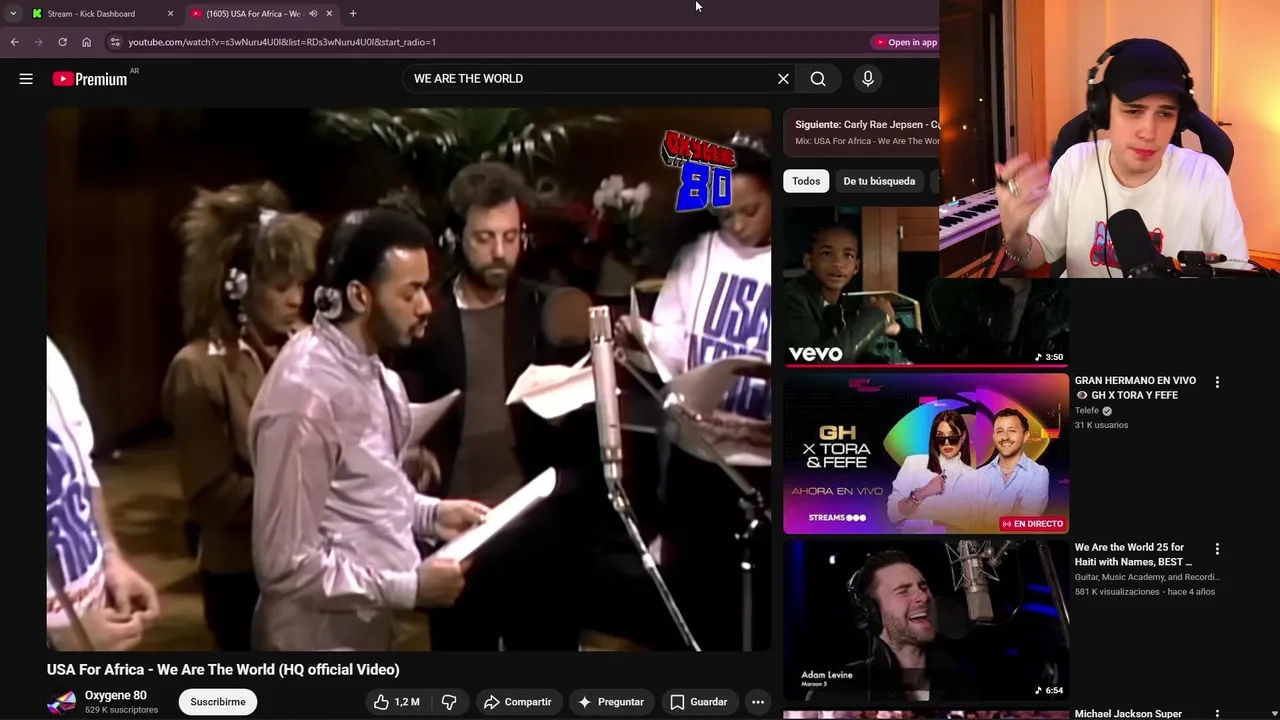The width and height of the screenshot is (1280, 720).
Task: Open the Oxygene 80 channel avatar
Action: pos(61,702)
